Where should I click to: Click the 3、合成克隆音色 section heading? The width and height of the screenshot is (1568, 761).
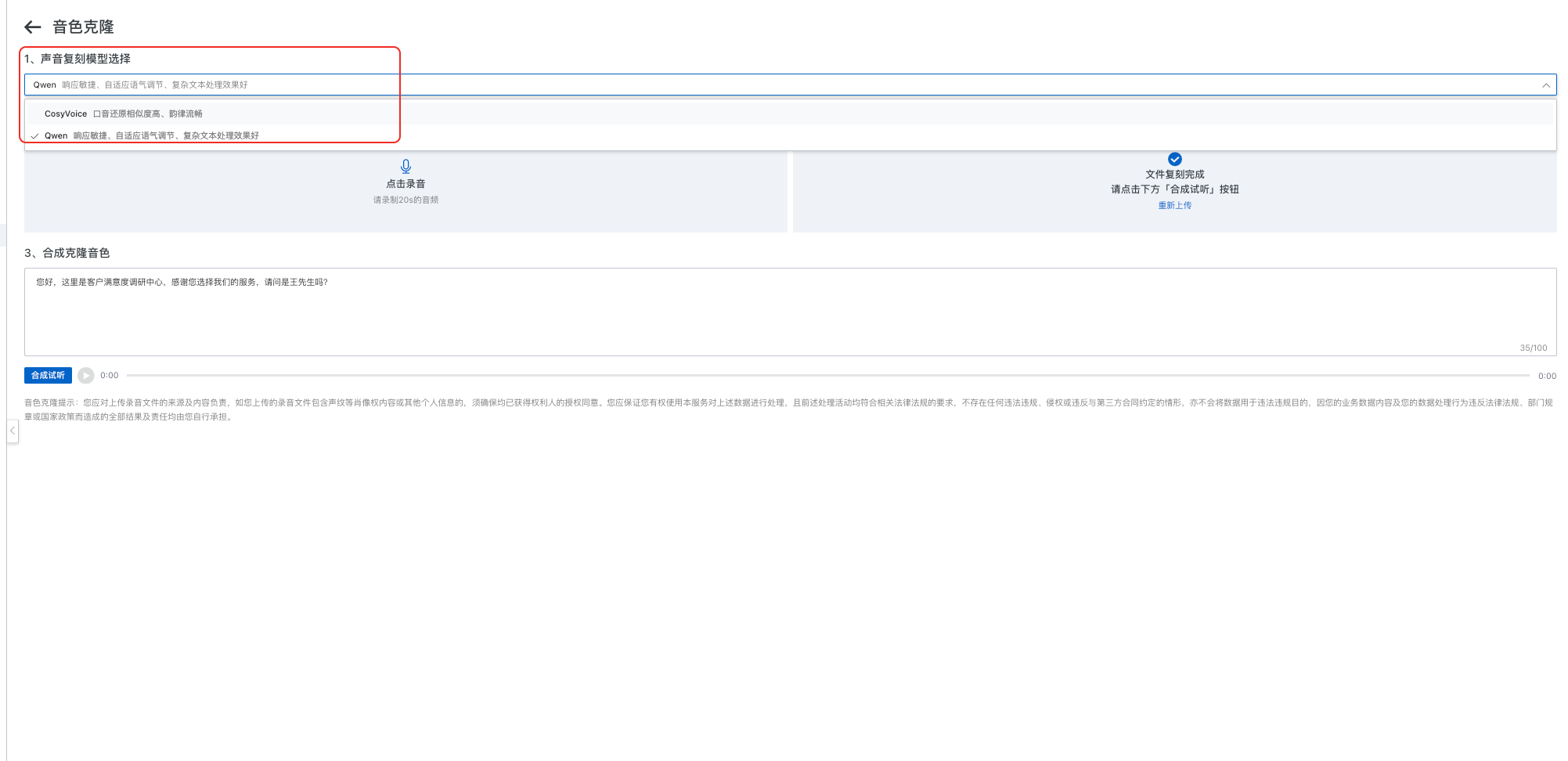[67, 253]
